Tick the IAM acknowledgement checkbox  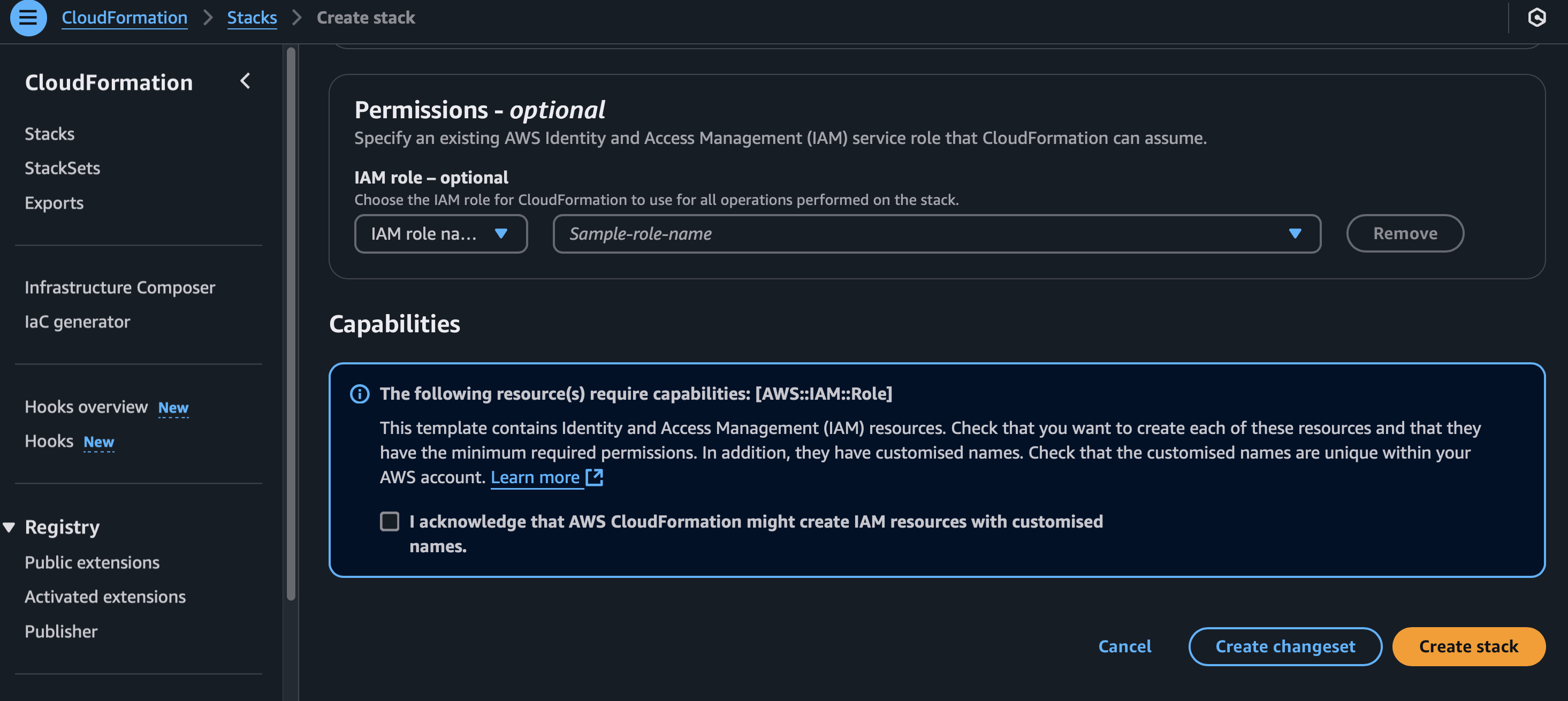pos(390,522)
